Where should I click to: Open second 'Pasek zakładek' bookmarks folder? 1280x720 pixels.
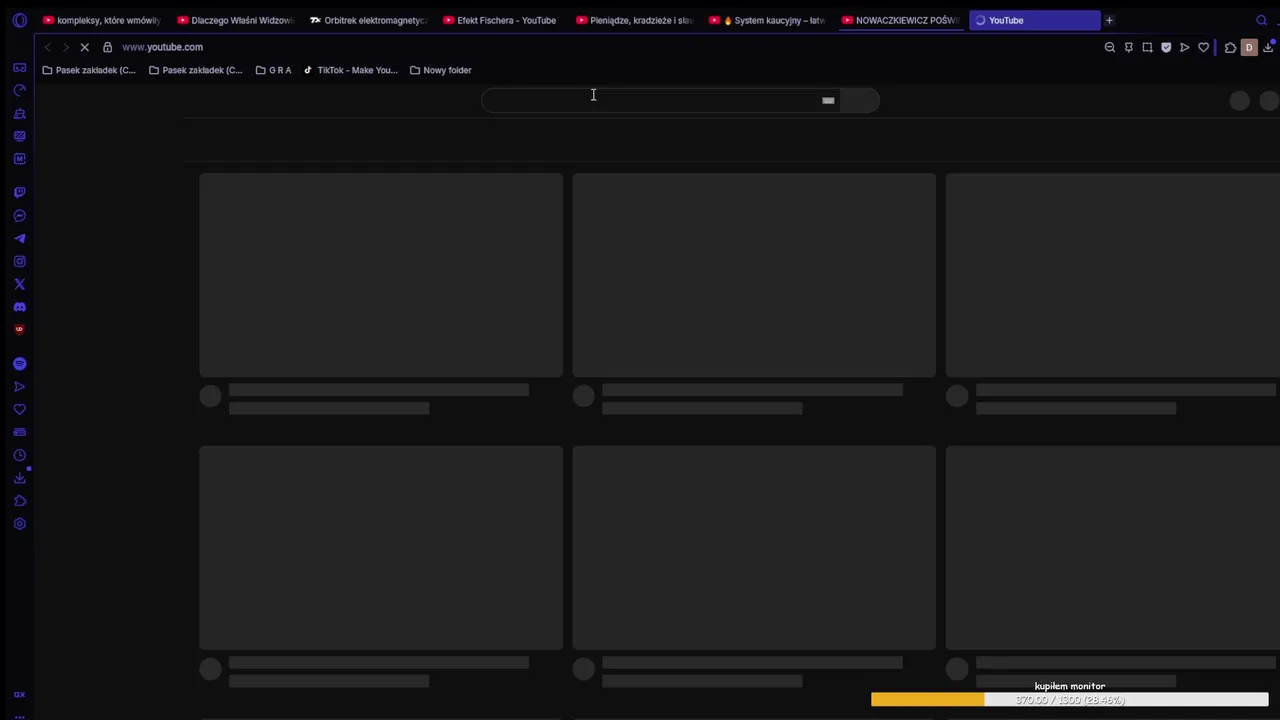click(196, 70)
